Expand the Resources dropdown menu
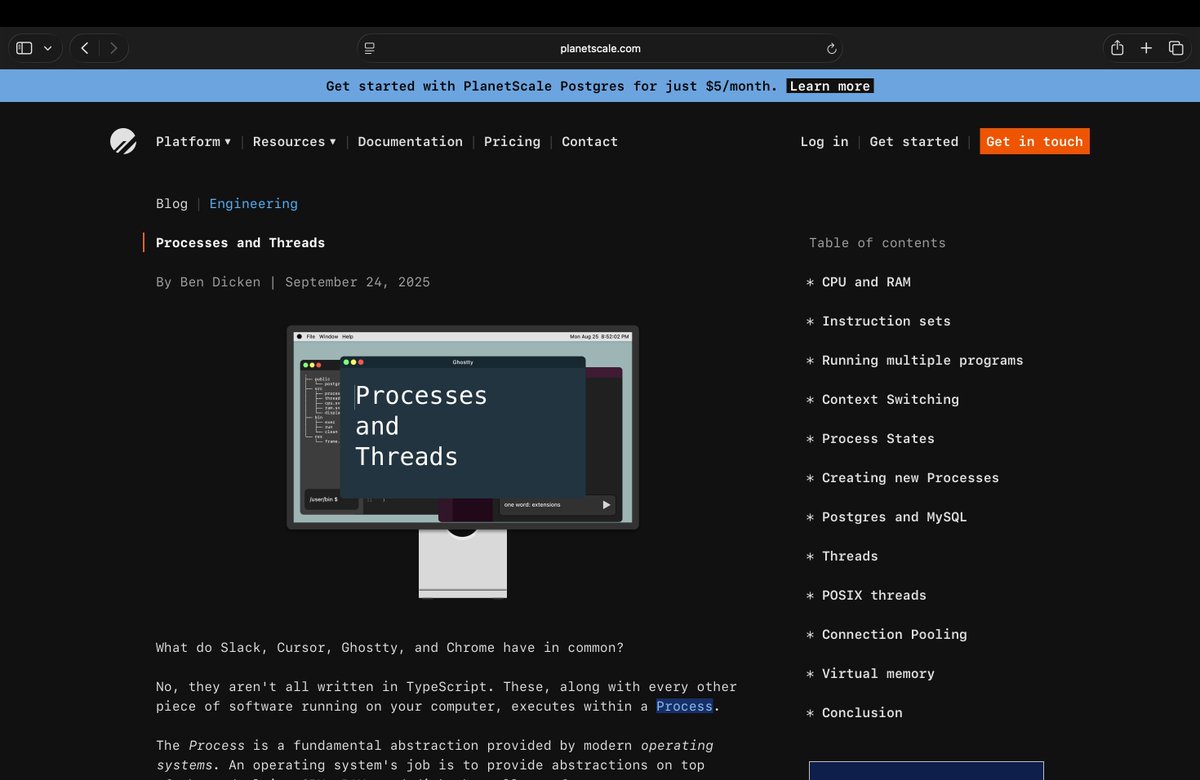This screenshot has width=1200, height=780. click(294, 141)
